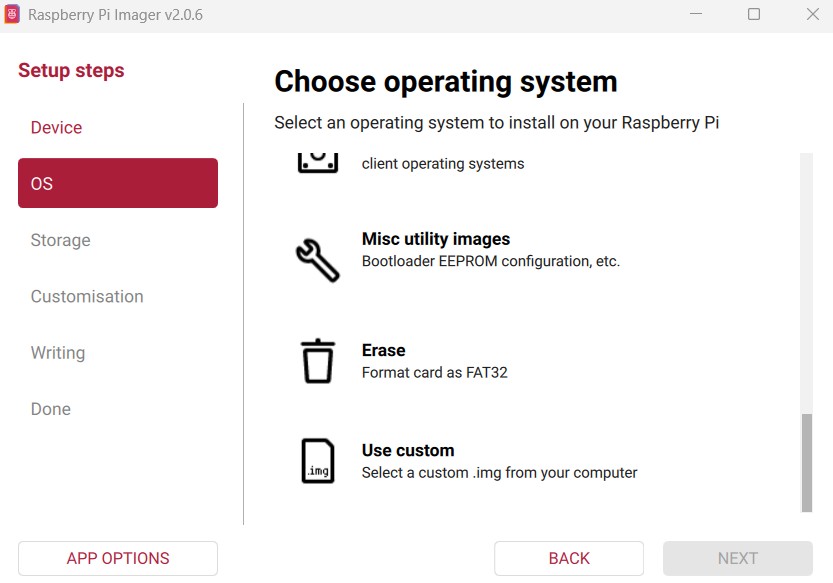
Task: Choose 'Select a custom .img from your computer'
Action: (x=499, y=473)
